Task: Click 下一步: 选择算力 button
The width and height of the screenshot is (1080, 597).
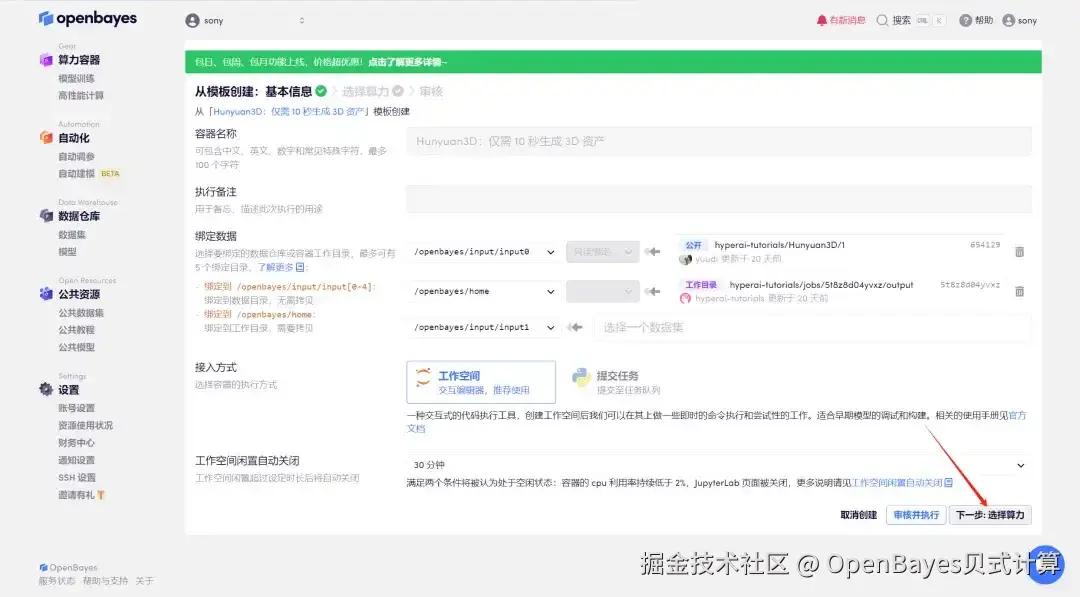Action: point(990,515)
